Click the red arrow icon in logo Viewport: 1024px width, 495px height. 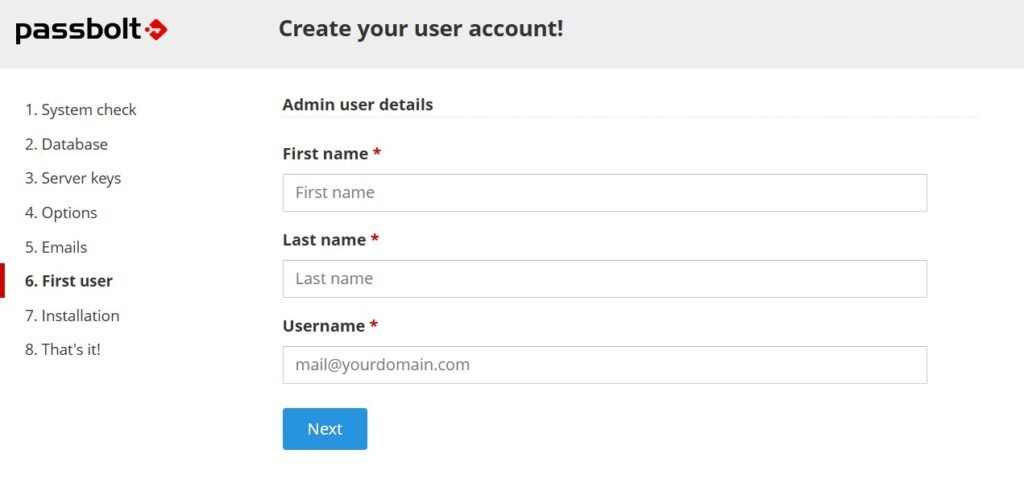pos(156,31)
